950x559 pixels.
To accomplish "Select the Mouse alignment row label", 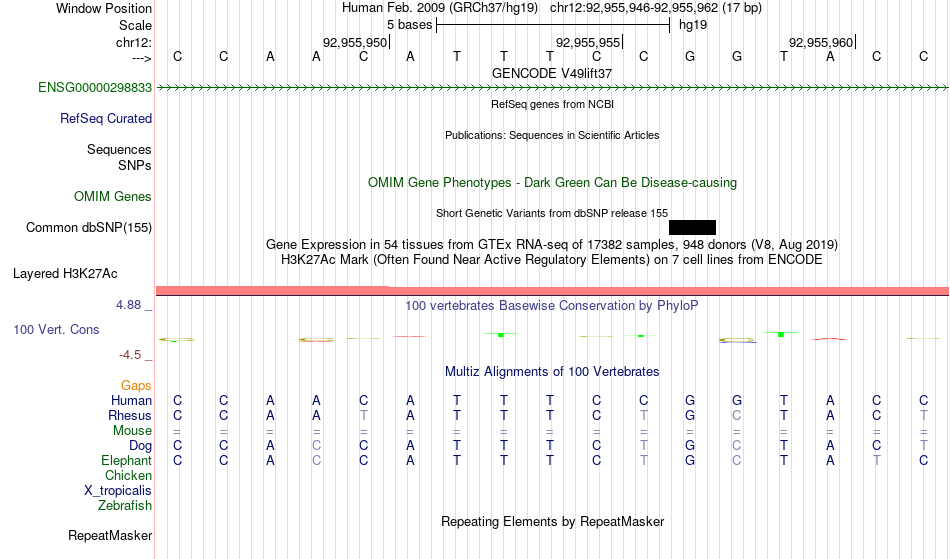I will point(133,431).
